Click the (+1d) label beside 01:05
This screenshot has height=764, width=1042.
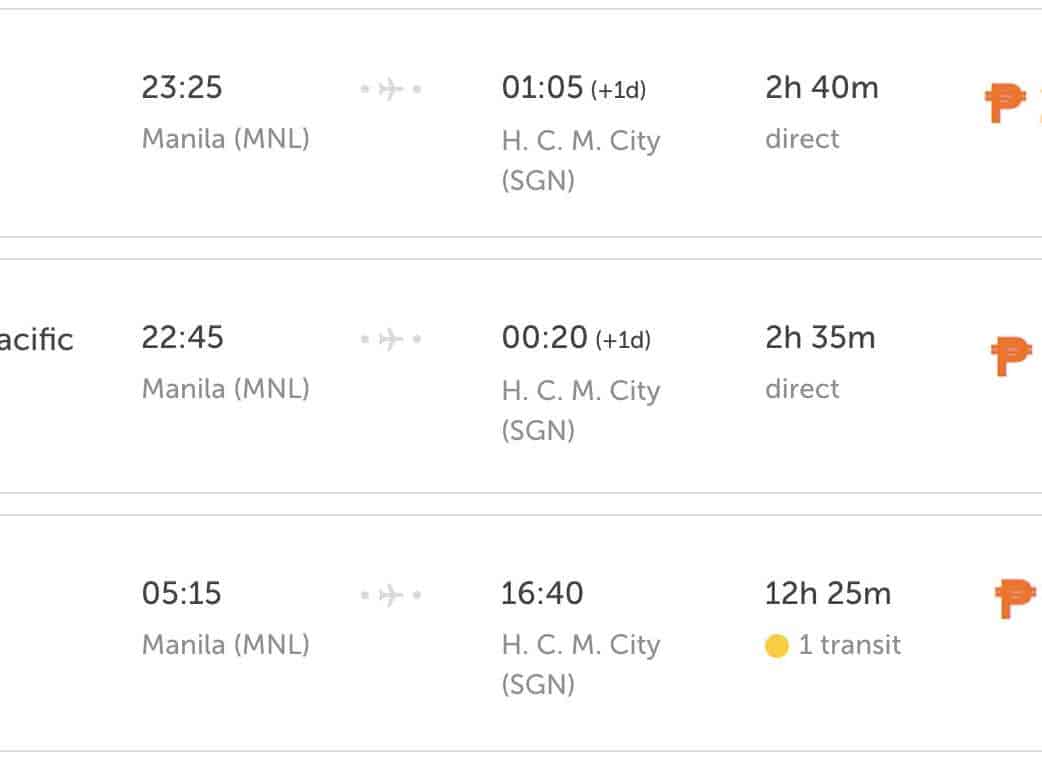[618, 90]
